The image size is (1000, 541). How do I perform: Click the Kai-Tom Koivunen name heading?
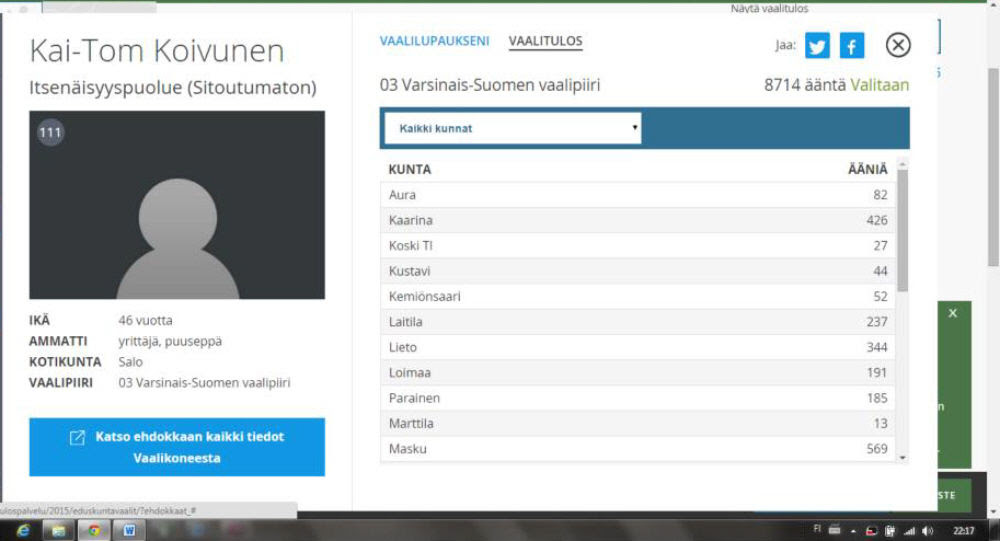pyautogui.click(x=156, y=50)
